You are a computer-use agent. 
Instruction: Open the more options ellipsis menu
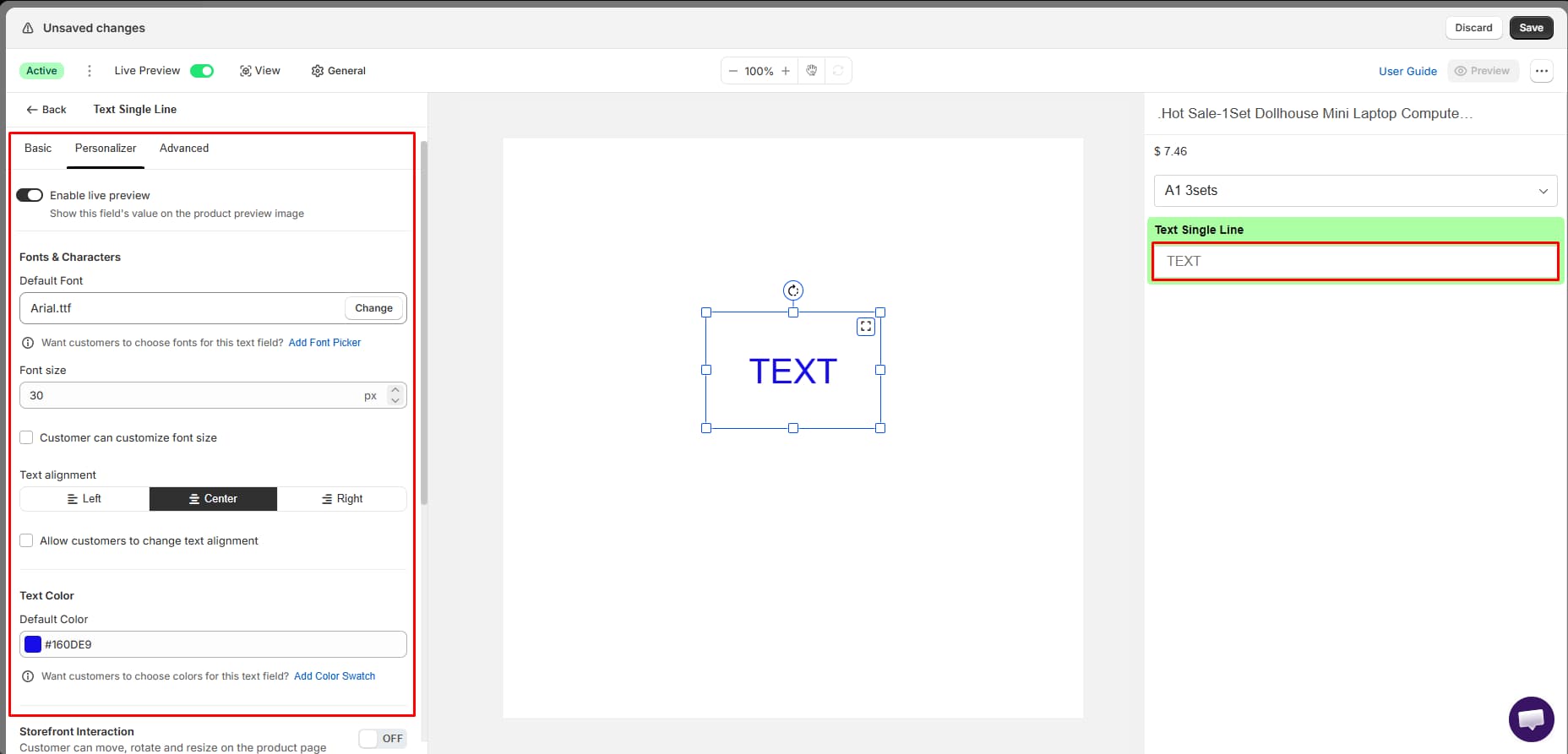point(1542,71)
